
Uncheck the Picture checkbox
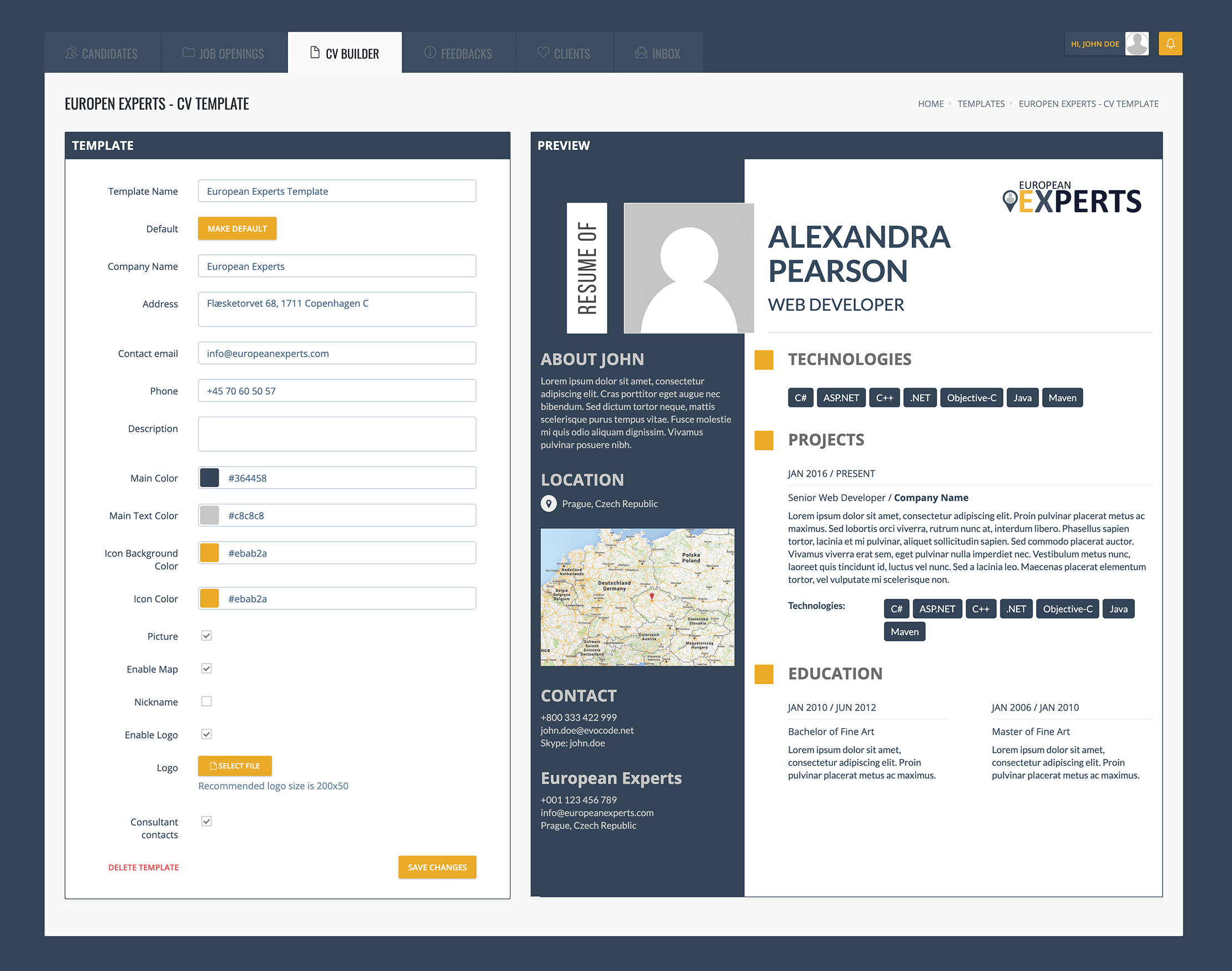(206, 635)
